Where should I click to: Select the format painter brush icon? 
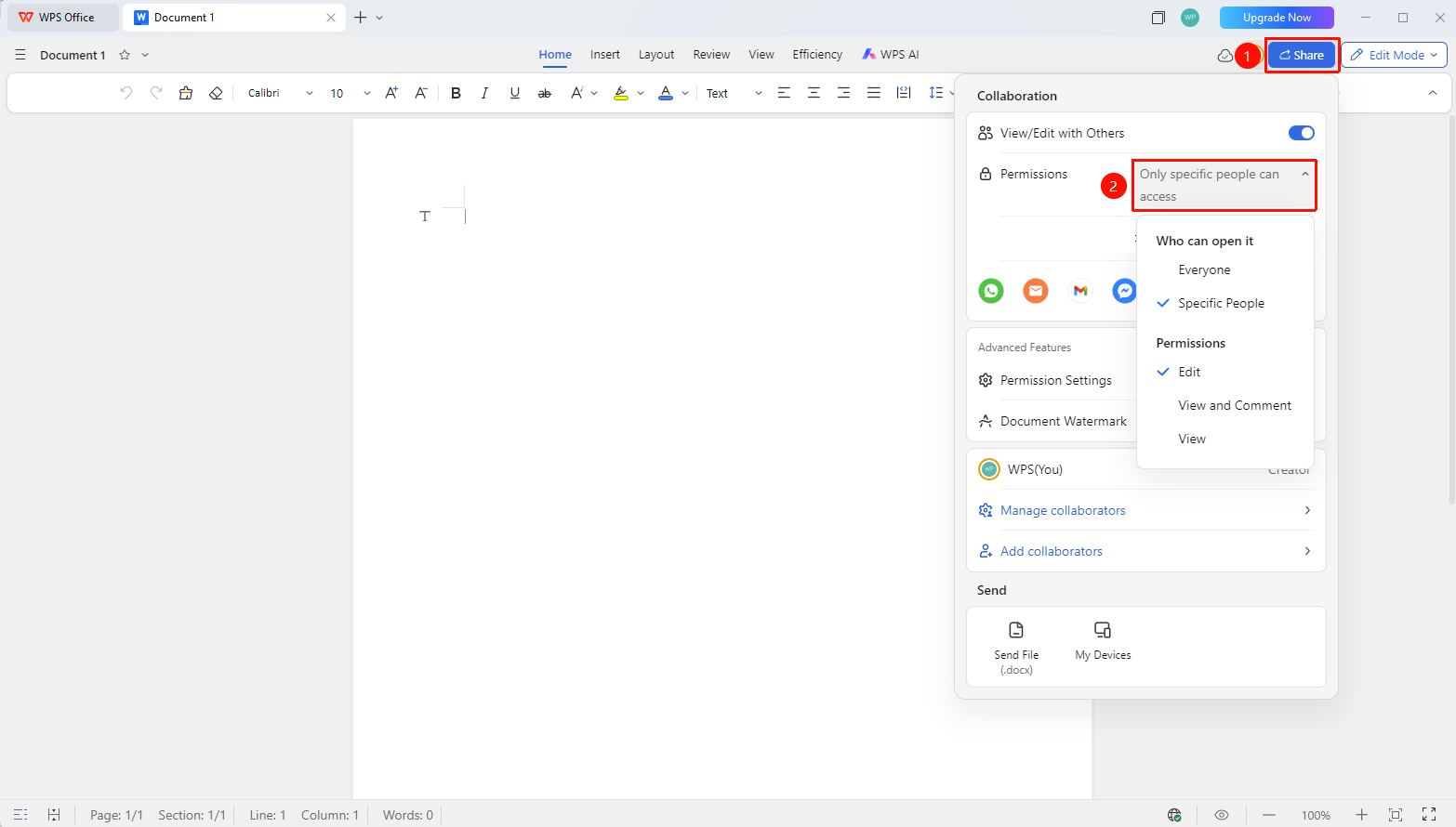tap(186, 93)
